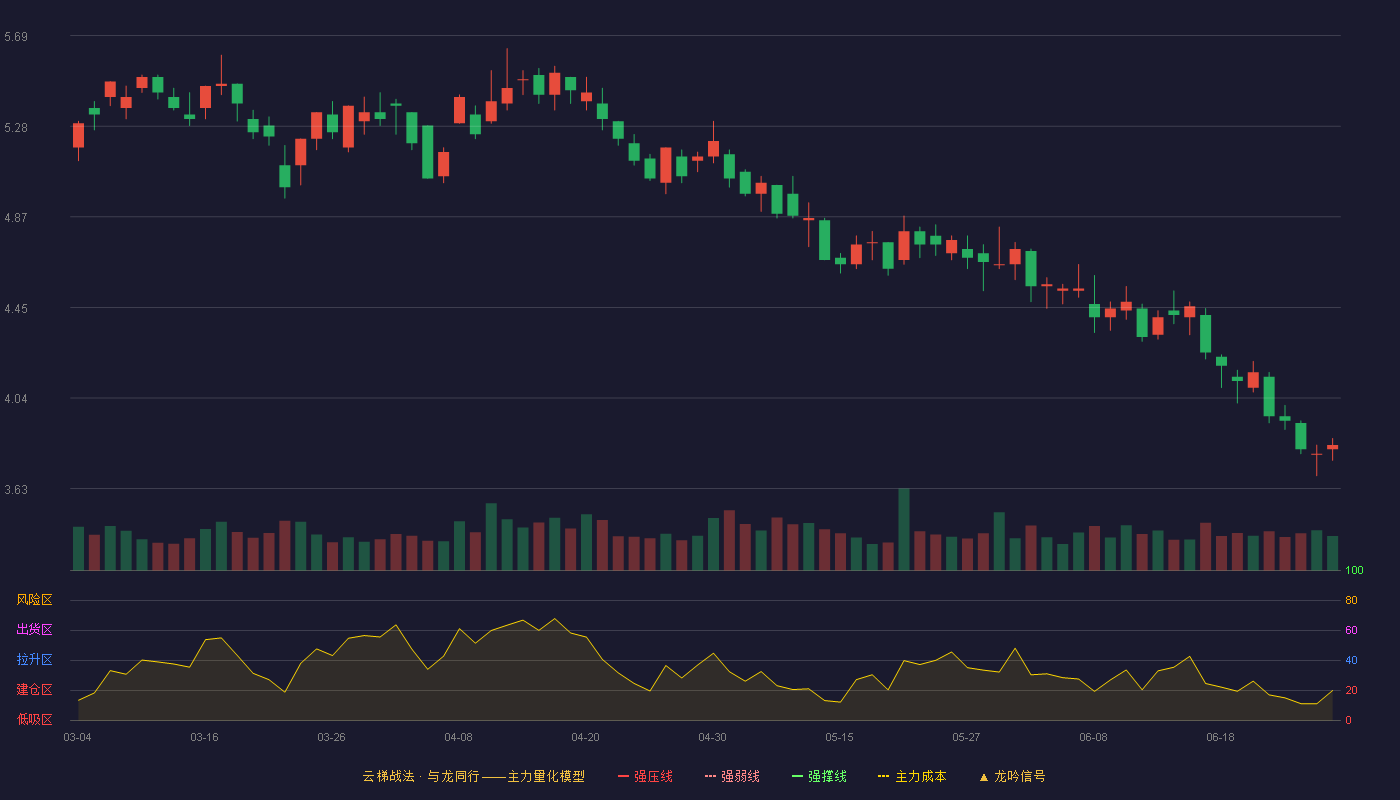Toggle the 强弱线 legend entry
1400x800 pixels.
coord(732,776)
